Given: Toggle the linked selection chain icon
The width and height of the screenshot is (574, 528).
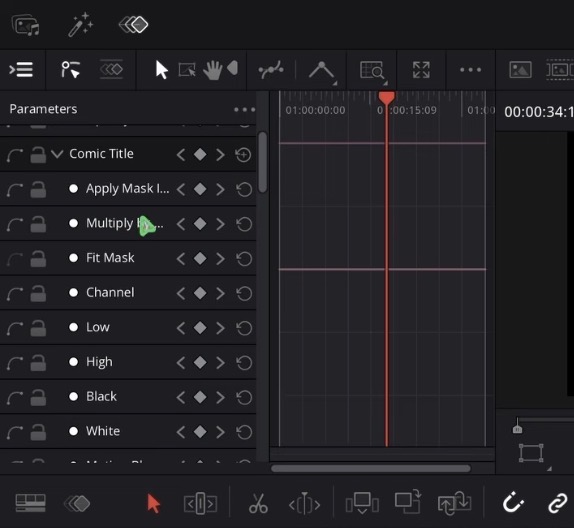Looking at the screenshot, I should [558, 503].
